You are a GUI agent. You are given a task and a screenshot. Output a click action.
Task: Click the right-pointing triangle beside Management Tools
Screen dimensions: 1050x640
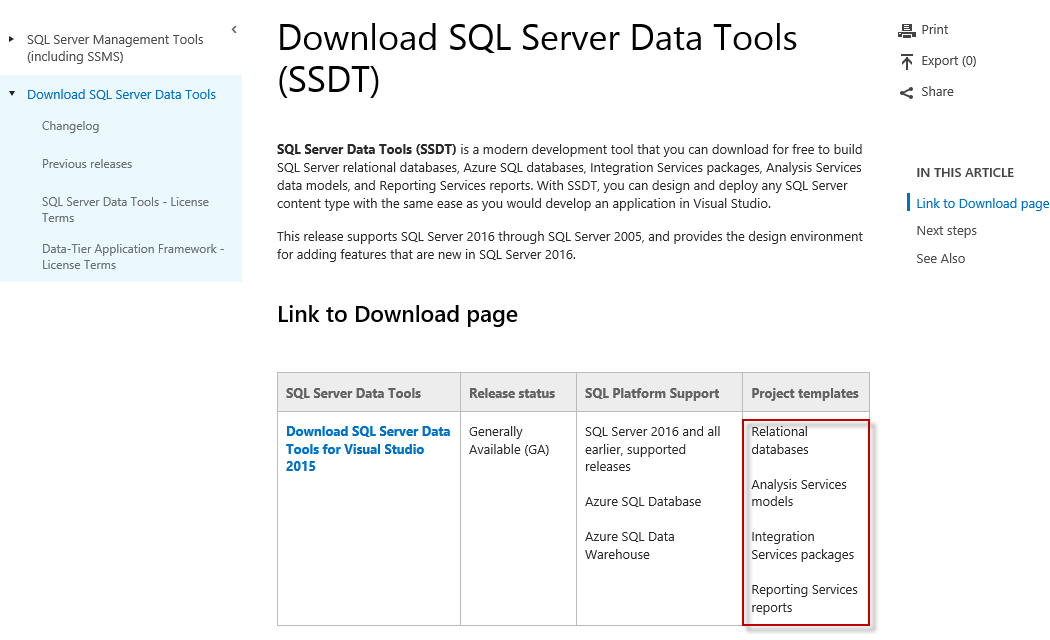coord(12,39)
